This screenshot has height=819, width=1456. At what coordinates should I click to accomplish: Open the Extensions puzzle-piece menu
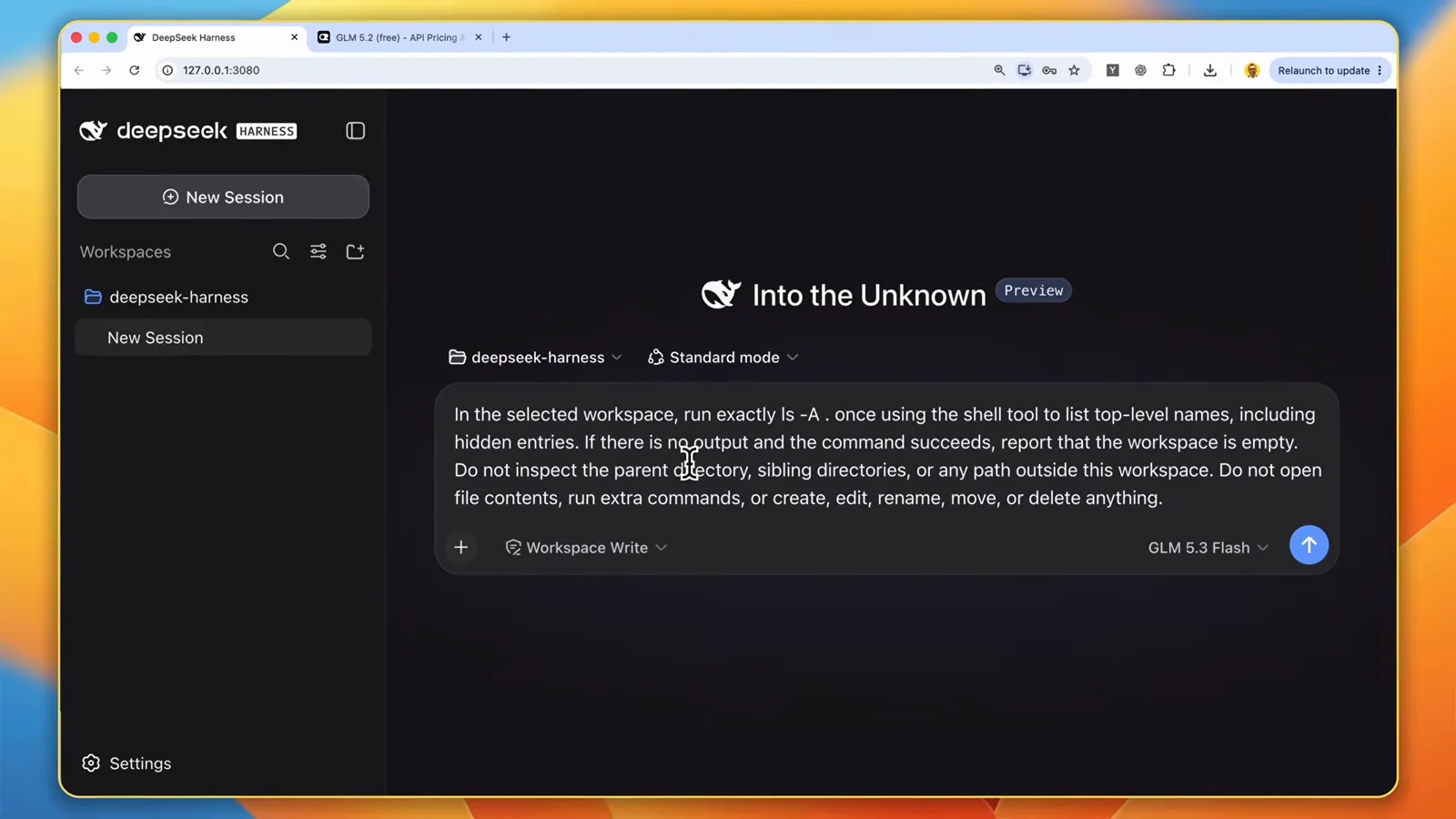[x=1169, y=70]
